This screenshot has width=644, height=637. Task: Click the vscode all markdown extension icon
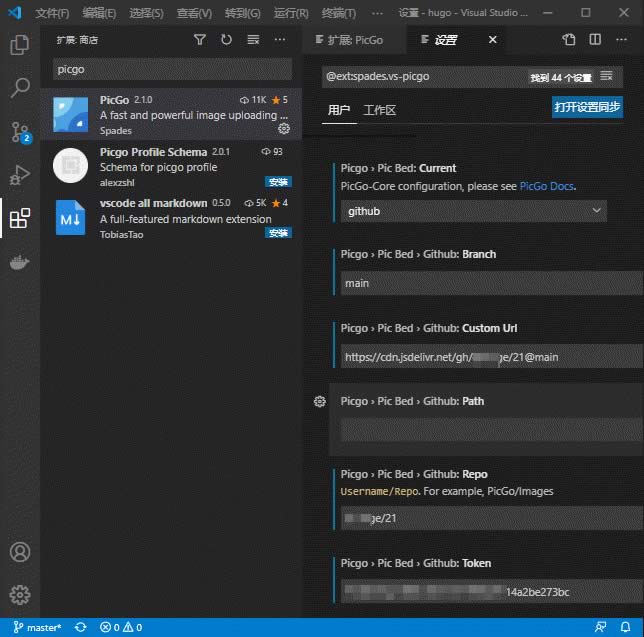(x=70, y=218)
